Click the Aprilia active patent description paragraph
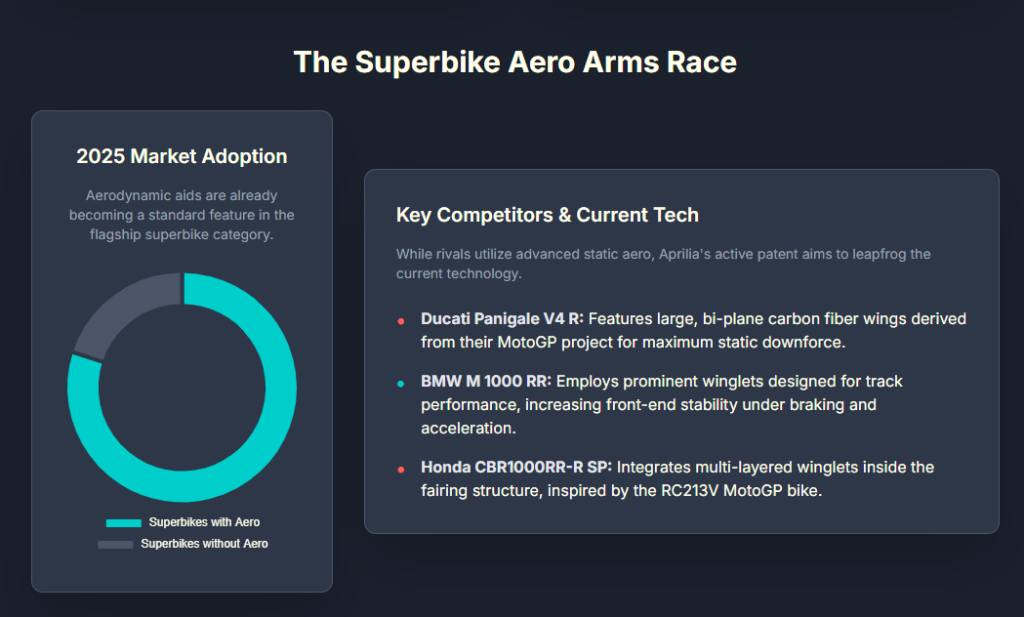 663,263
